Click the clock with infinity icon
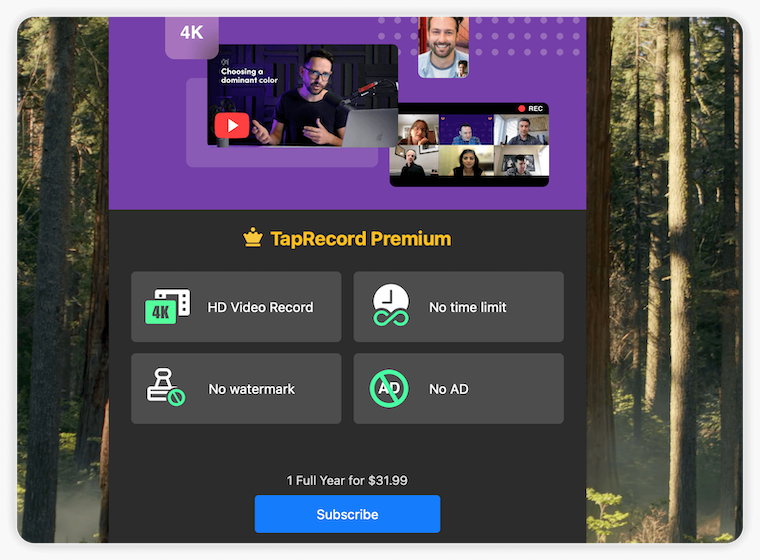The image size is (760, 560). point(390,306)
